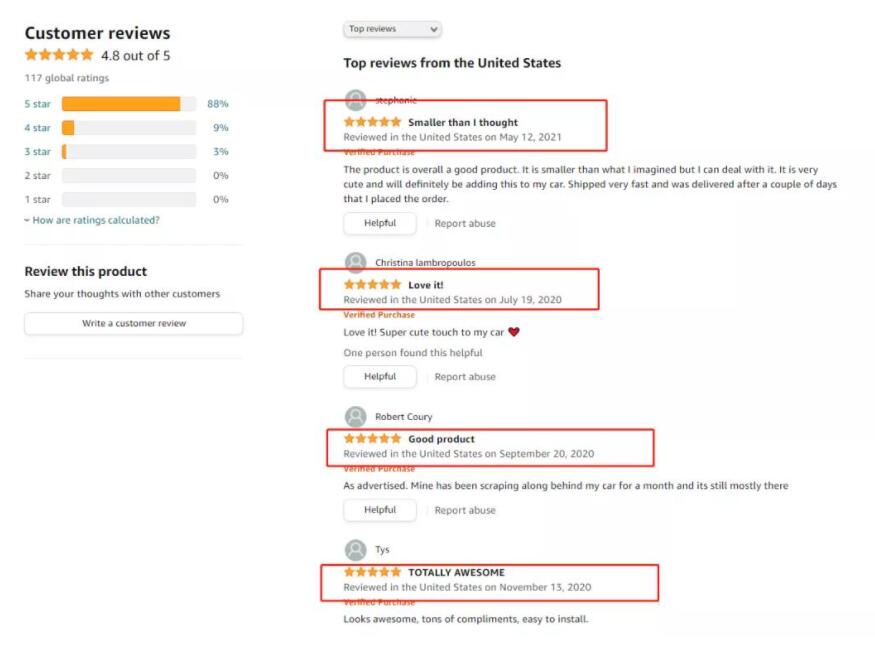
Task: Click star rating of "Love it!" review
Action: click(x=372, y=285)
